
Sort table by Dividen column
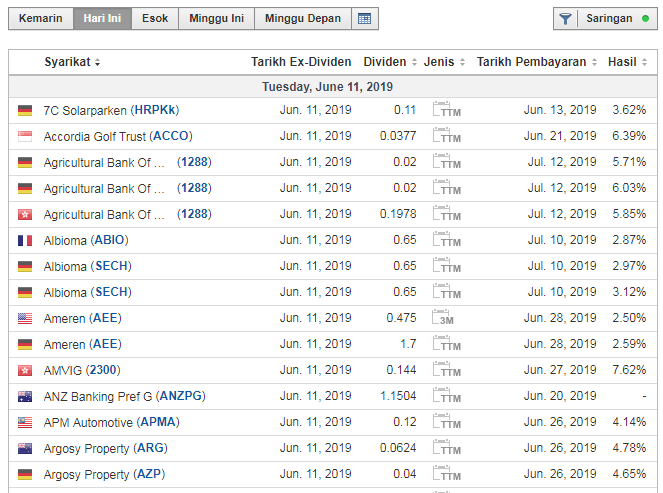(x=390, y=62)
